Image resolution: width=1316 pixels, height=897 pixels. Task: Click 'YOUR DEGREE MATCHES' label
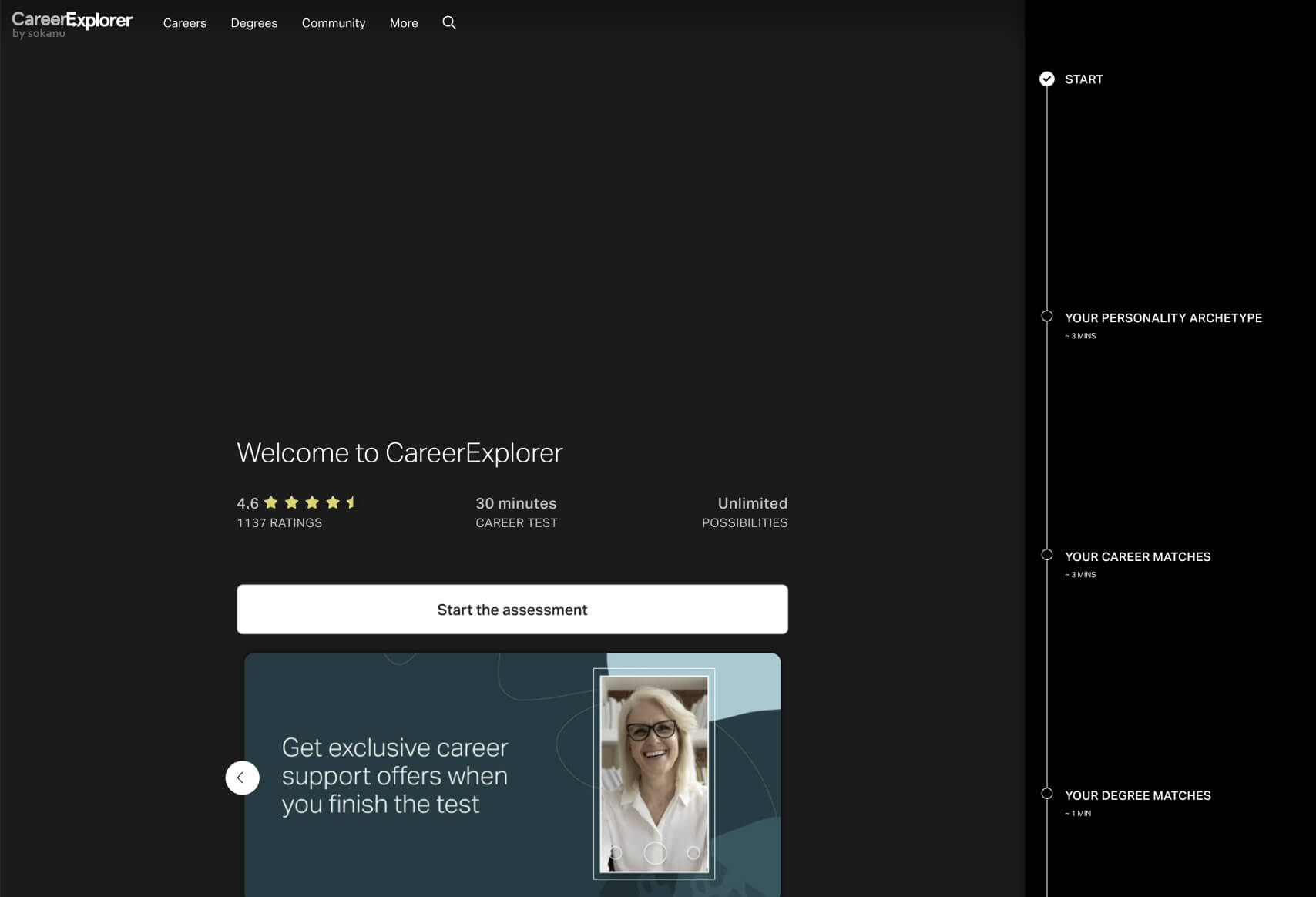pyautogui.click(x=1138, y=795)
